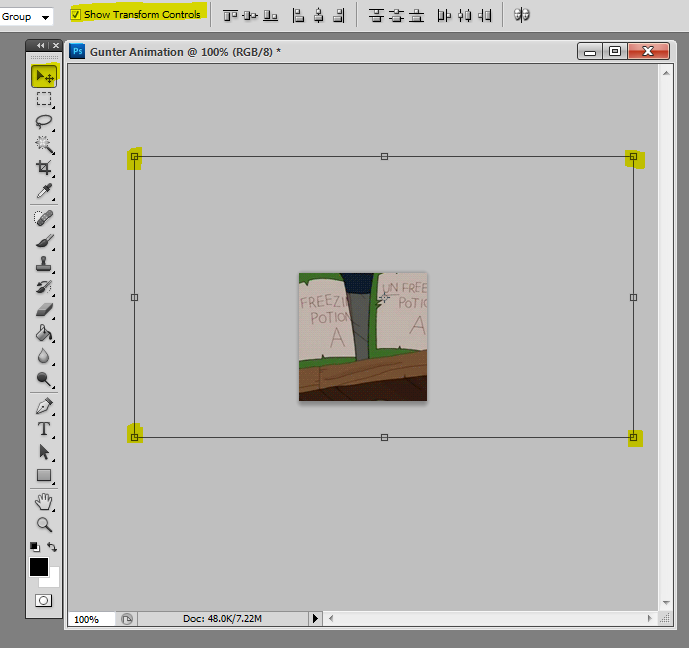
Task: Select the Blur tool
Action: click(44, 356)
